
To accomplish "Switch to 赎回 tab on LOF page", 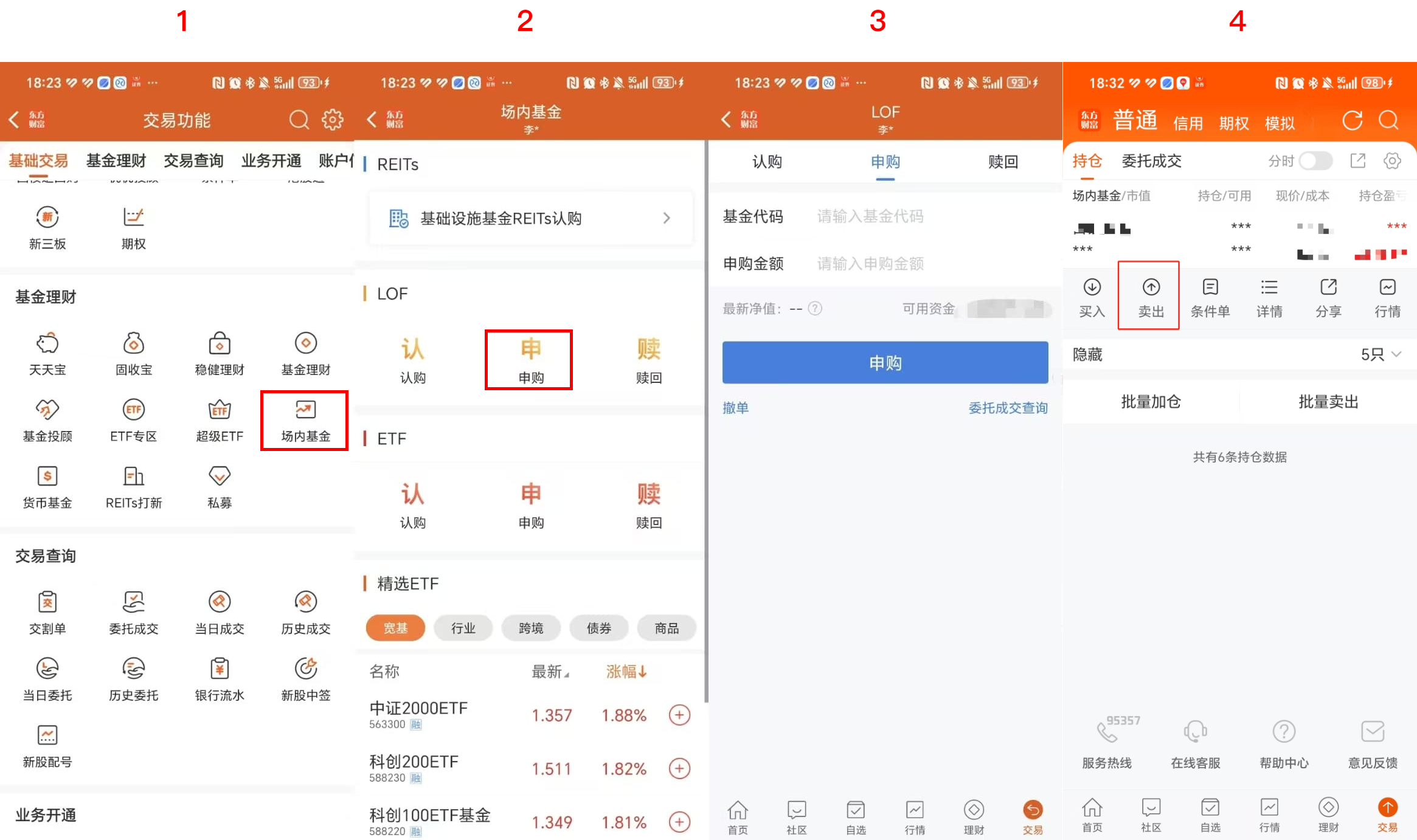I will click(x=1002, y=162).
